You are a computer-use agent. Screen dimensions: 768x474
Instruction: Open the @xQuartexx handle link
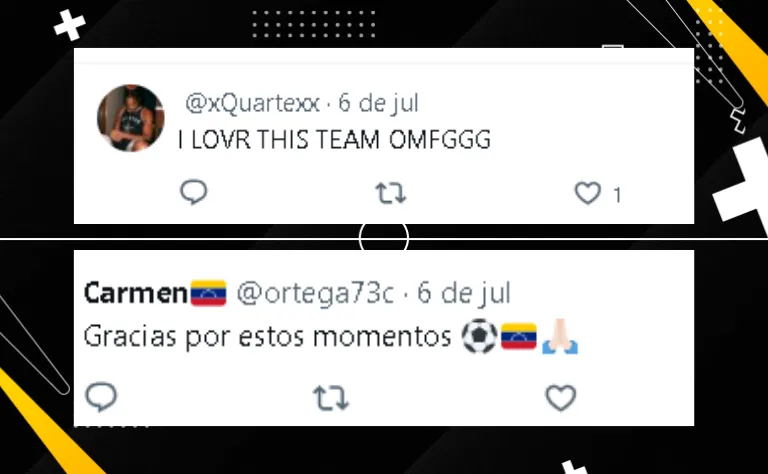click(x=252, y=103)
